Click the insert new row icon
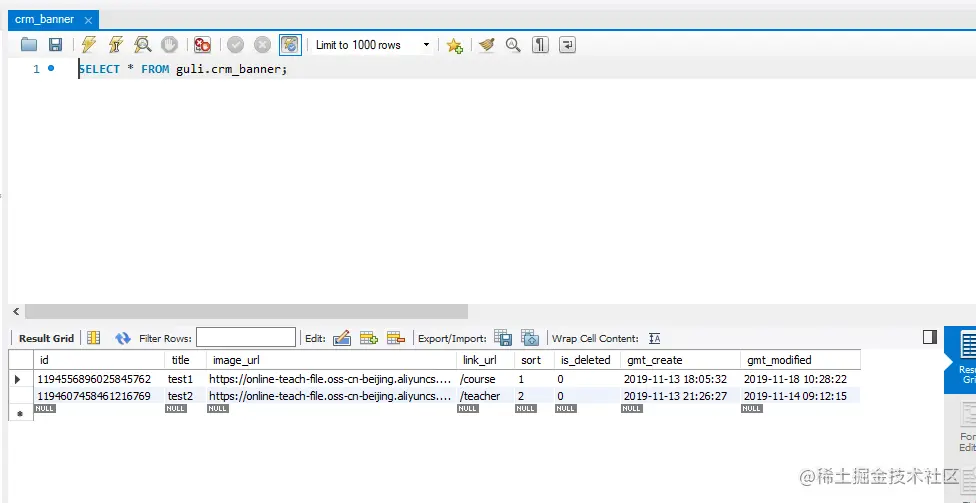976x503 pixels. pos(368,338)
